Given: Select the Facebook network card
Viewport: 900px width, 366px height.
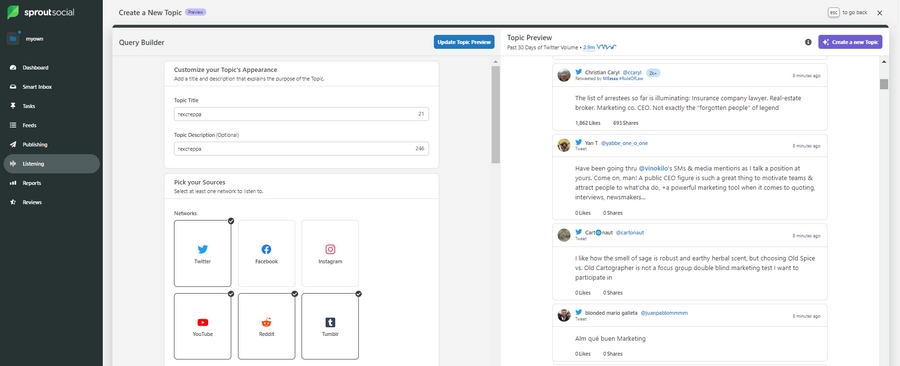Looking at the screenshot, I should [266, 254].
